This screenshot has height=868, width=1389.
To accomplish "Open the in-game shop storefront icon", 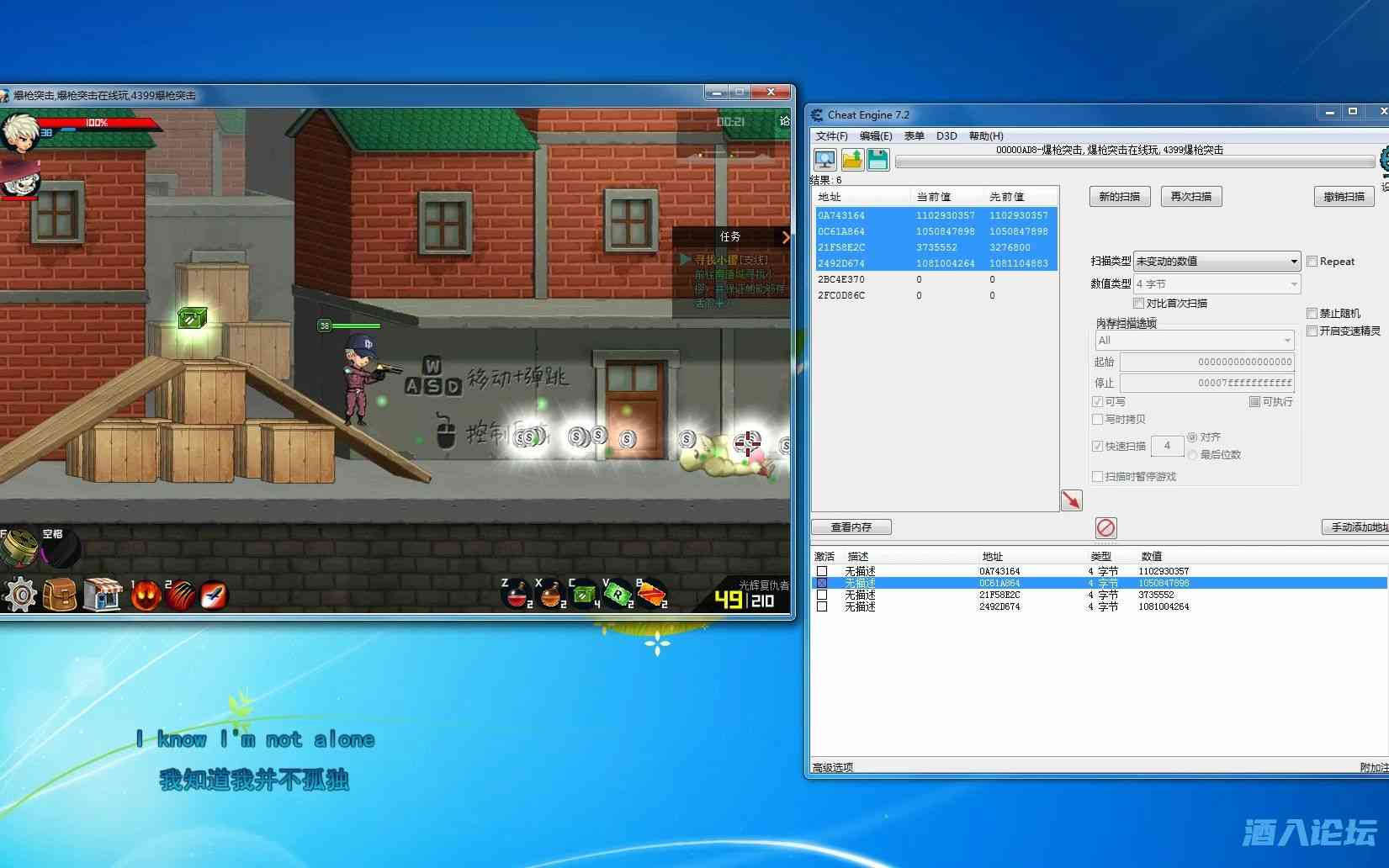I will [x=102, y=595].
